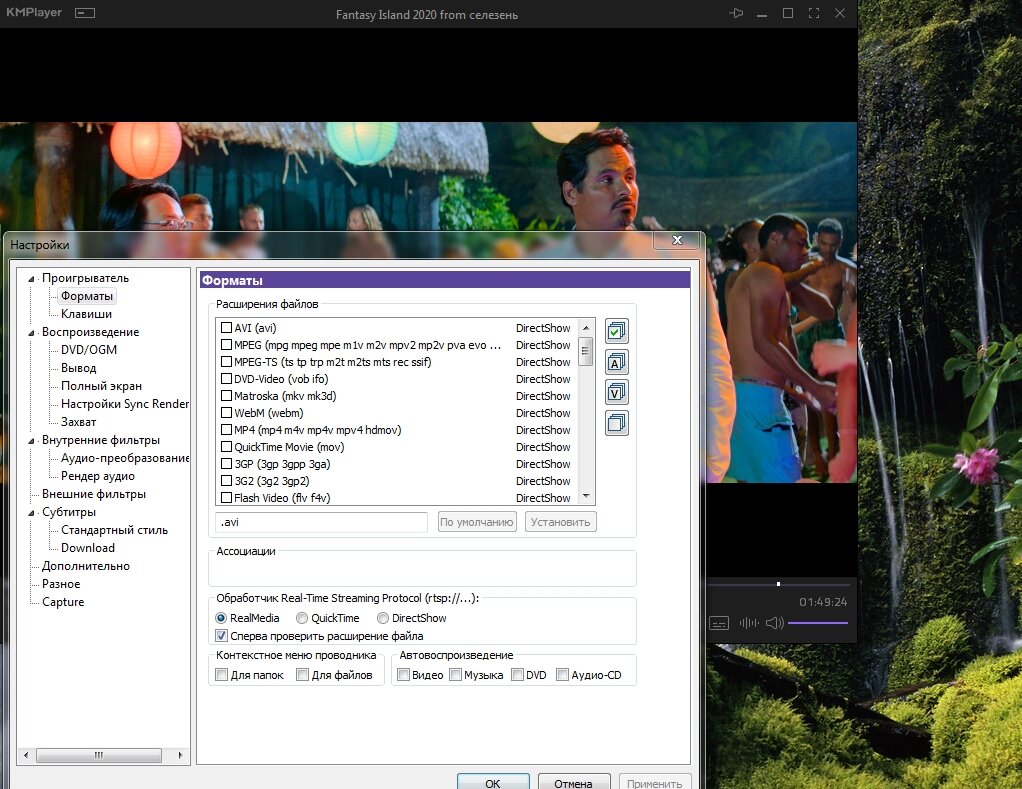
Task: Enable autoplay for DVD
Action: tap(518, 675)
